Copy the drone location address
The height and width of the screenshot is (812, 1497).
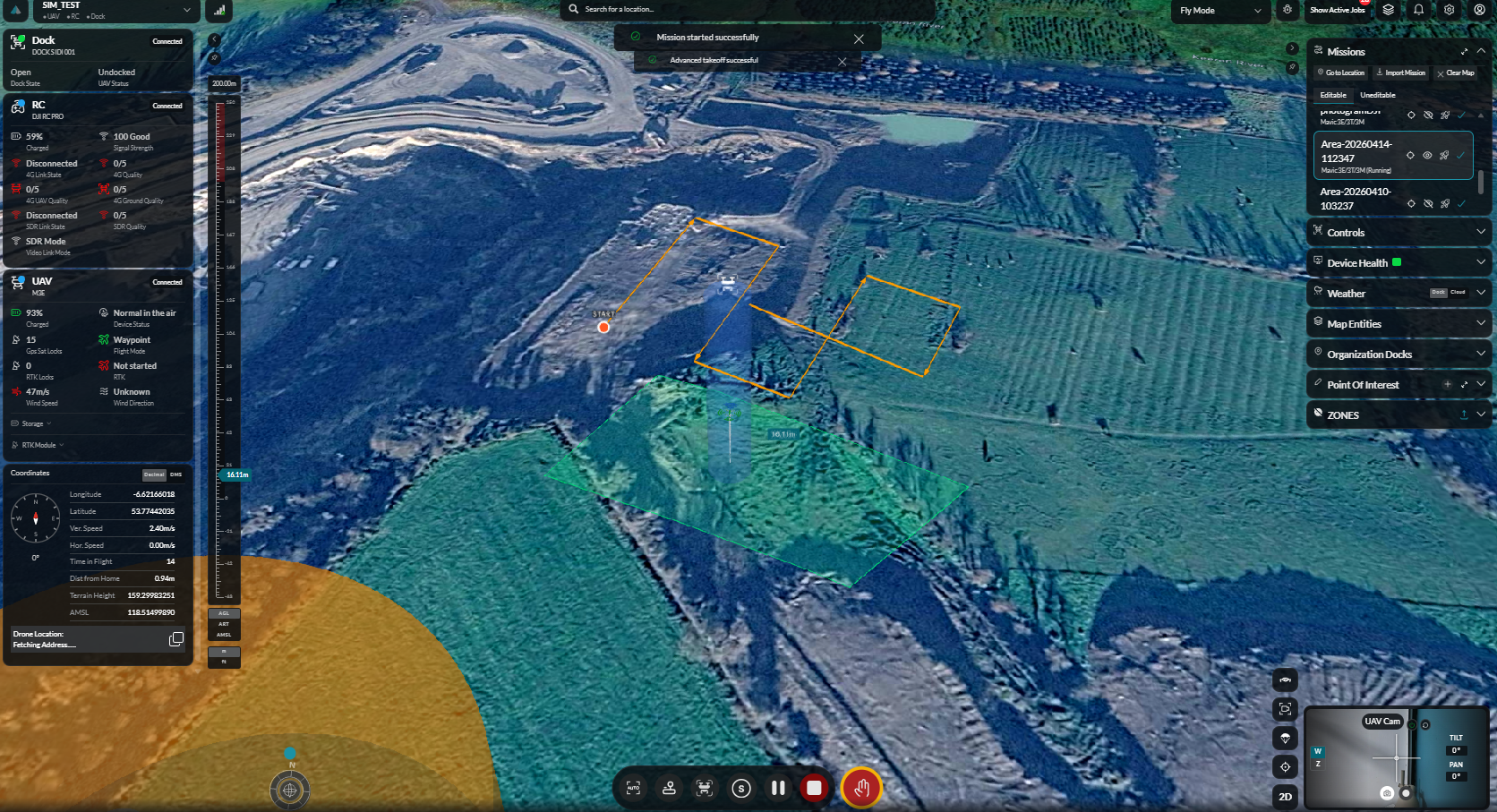176,639
